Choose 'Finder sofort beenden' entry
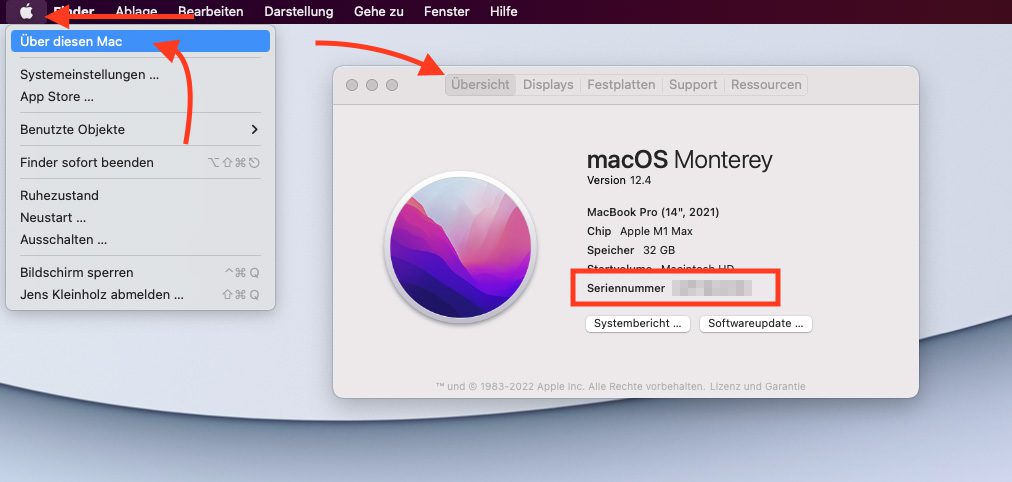Image resolution: width=1012 pixels, height=482 pixels. click(x=140, y=162)
